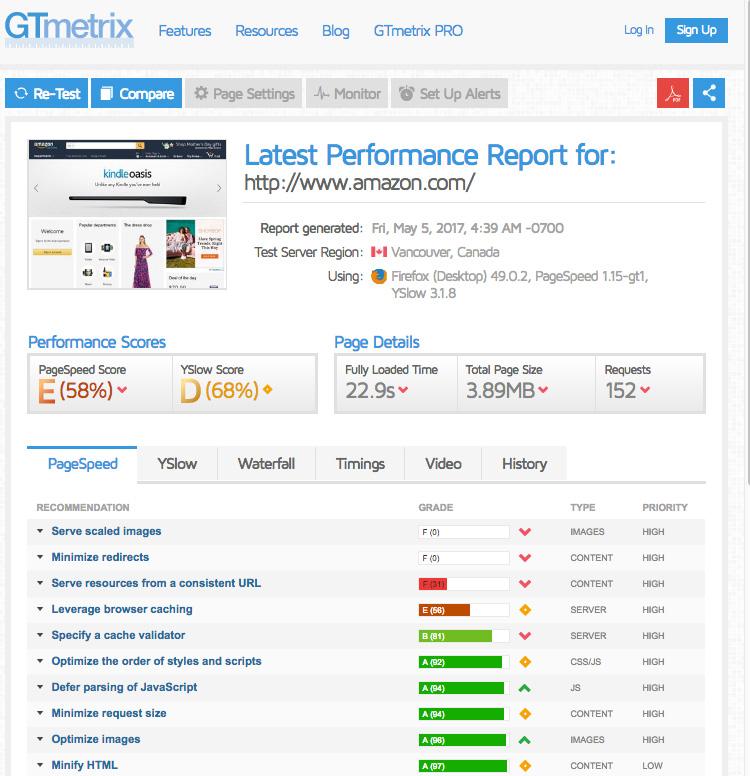
Task: Expand Minimize redirects recommendation
Action: pos(40,557)
